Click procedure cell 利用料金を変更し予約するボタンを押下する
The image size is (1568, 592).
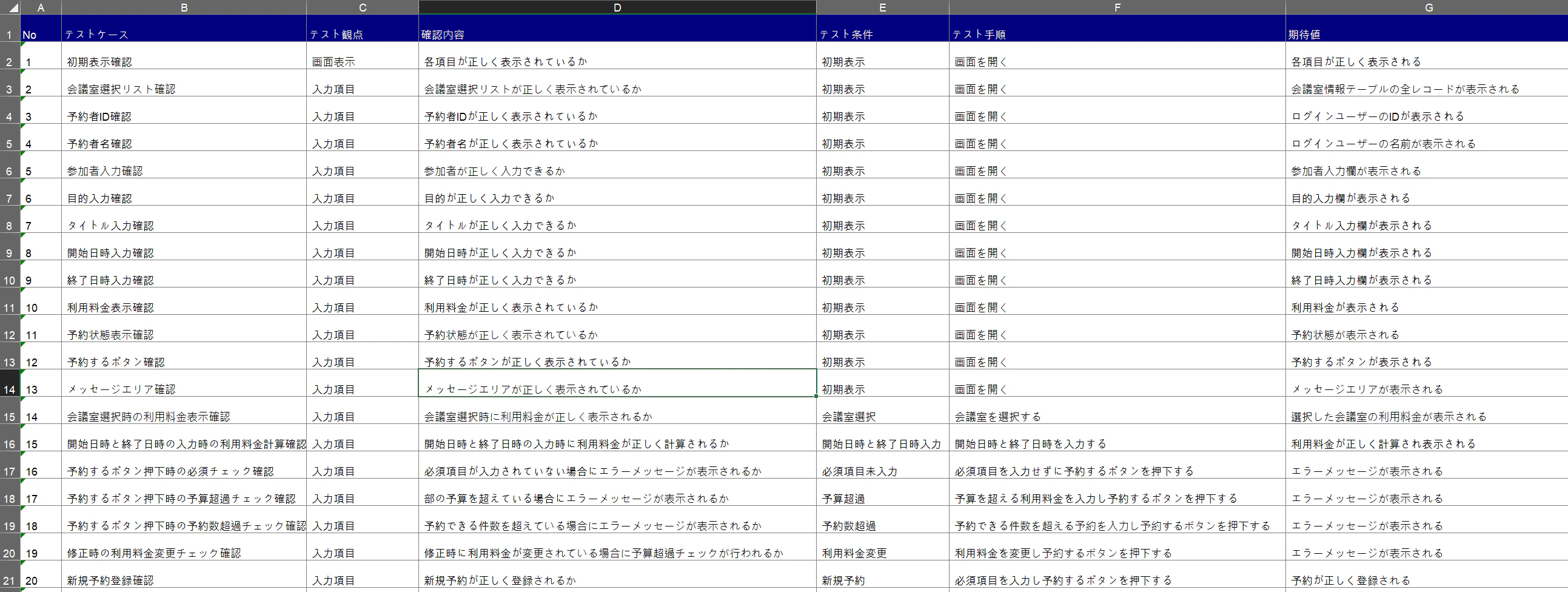click(1117, 547)
